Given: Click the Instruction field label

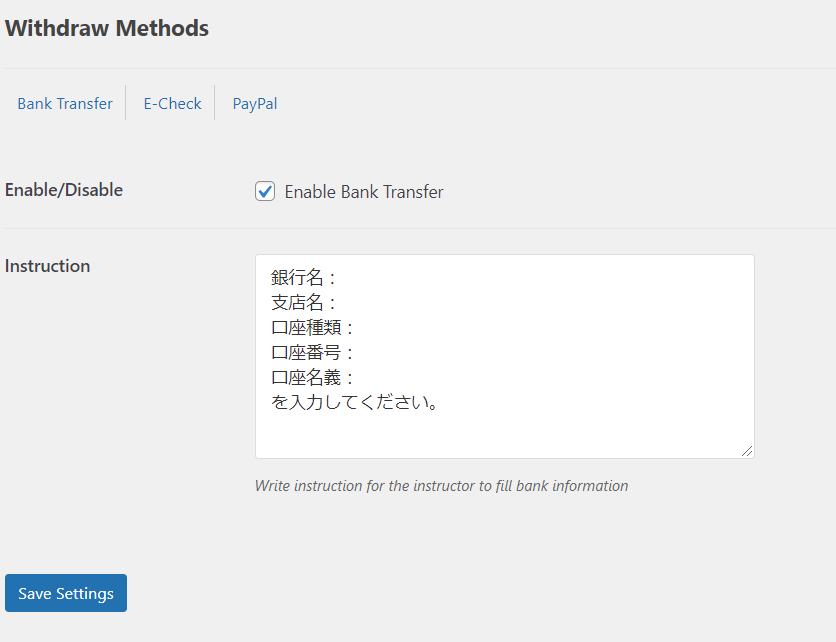Looking at the screenshot, I should 48,266.
